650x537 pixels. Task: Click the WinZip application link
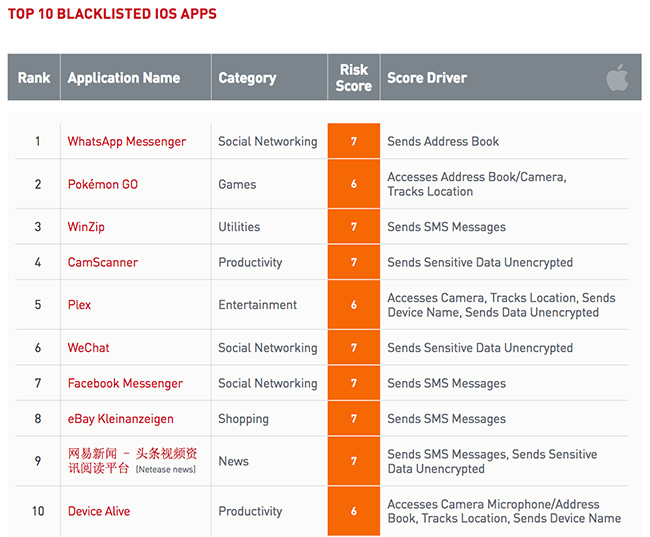85,227
